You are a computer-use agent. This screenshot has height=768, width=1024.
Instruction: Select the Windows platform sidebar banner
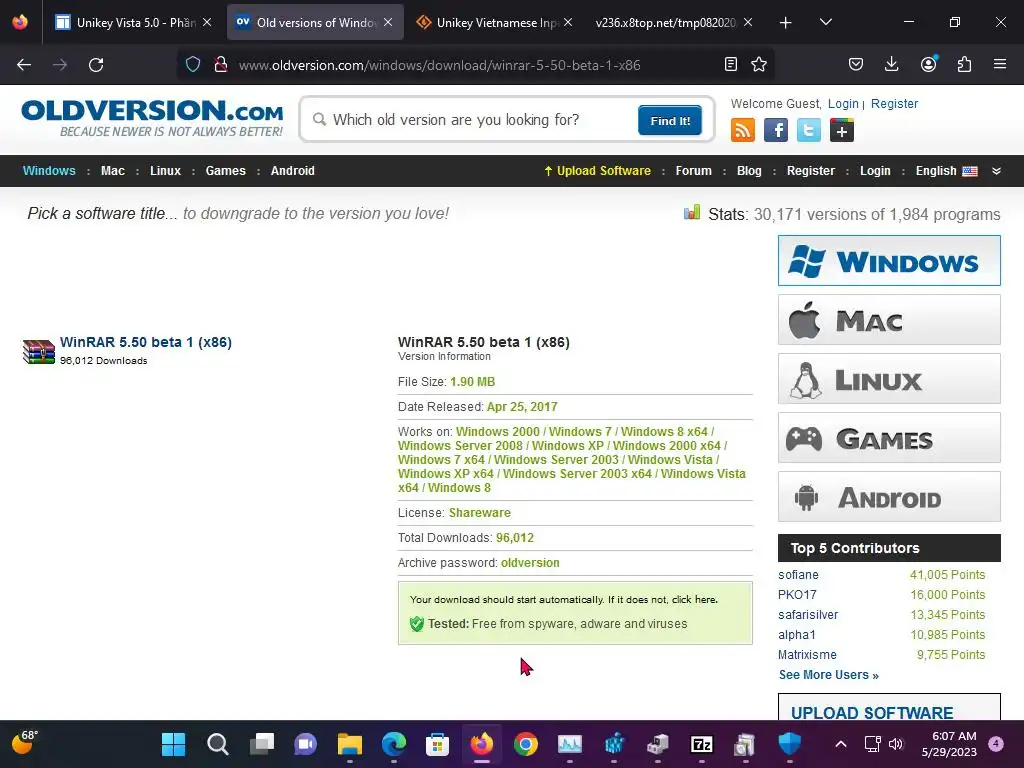point(889,261)
